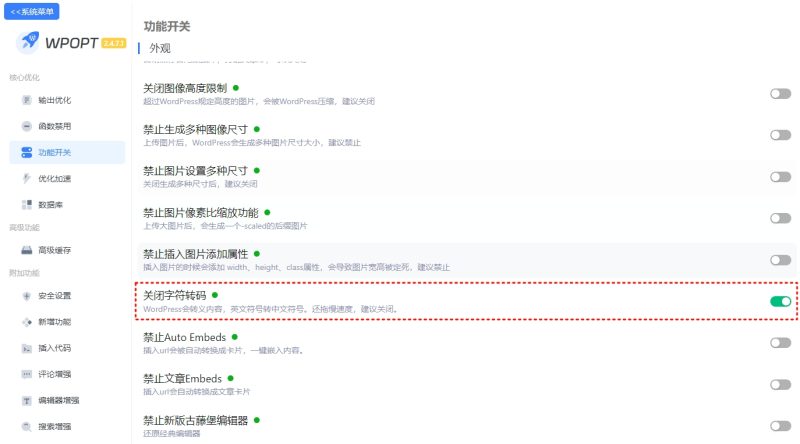Click the 禁止文章Embeds setting title
Screen dimensions: 800x444
click(182, 379)
